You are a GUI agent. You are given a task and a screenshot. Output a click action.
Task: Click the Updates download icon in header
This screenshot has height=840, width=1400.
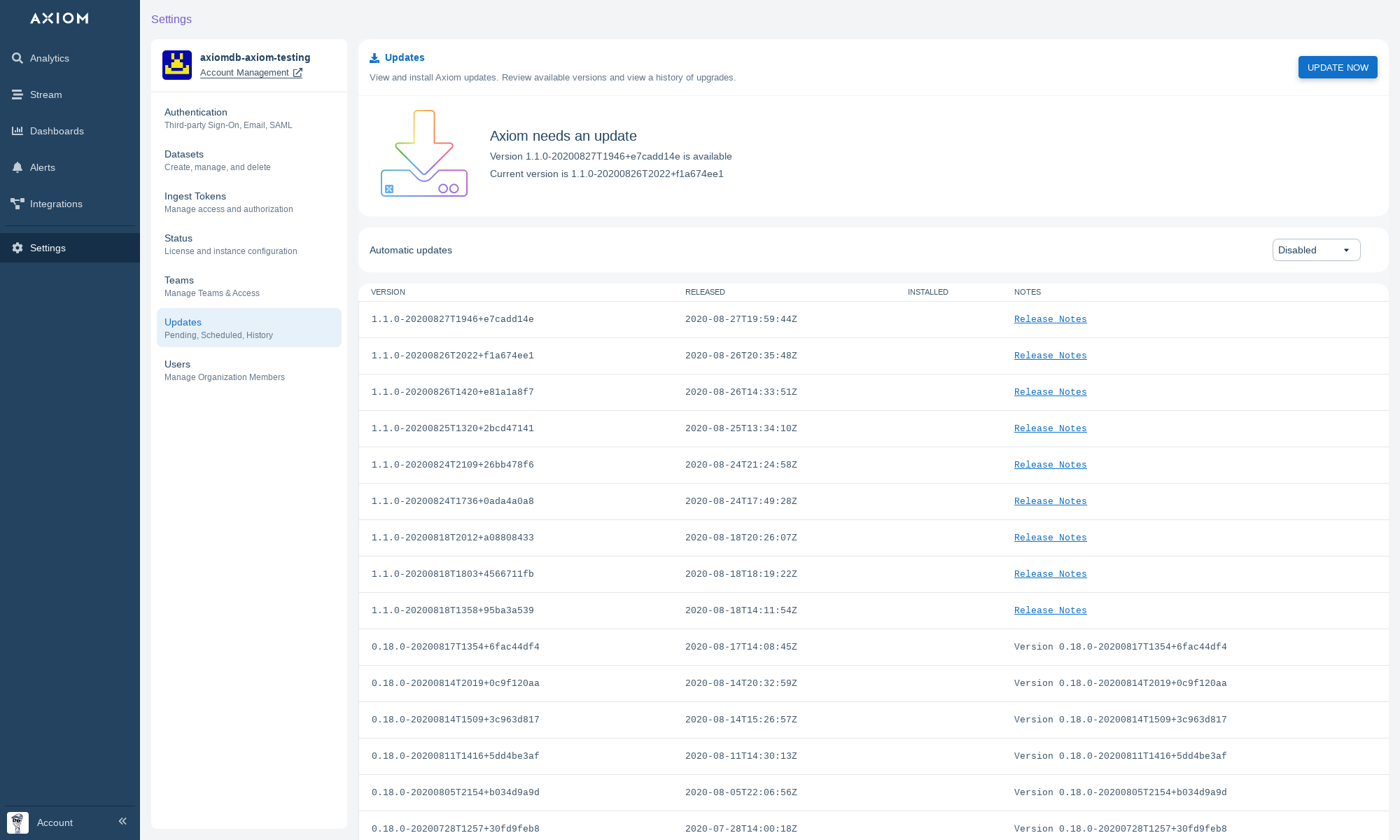coord(374,58)
